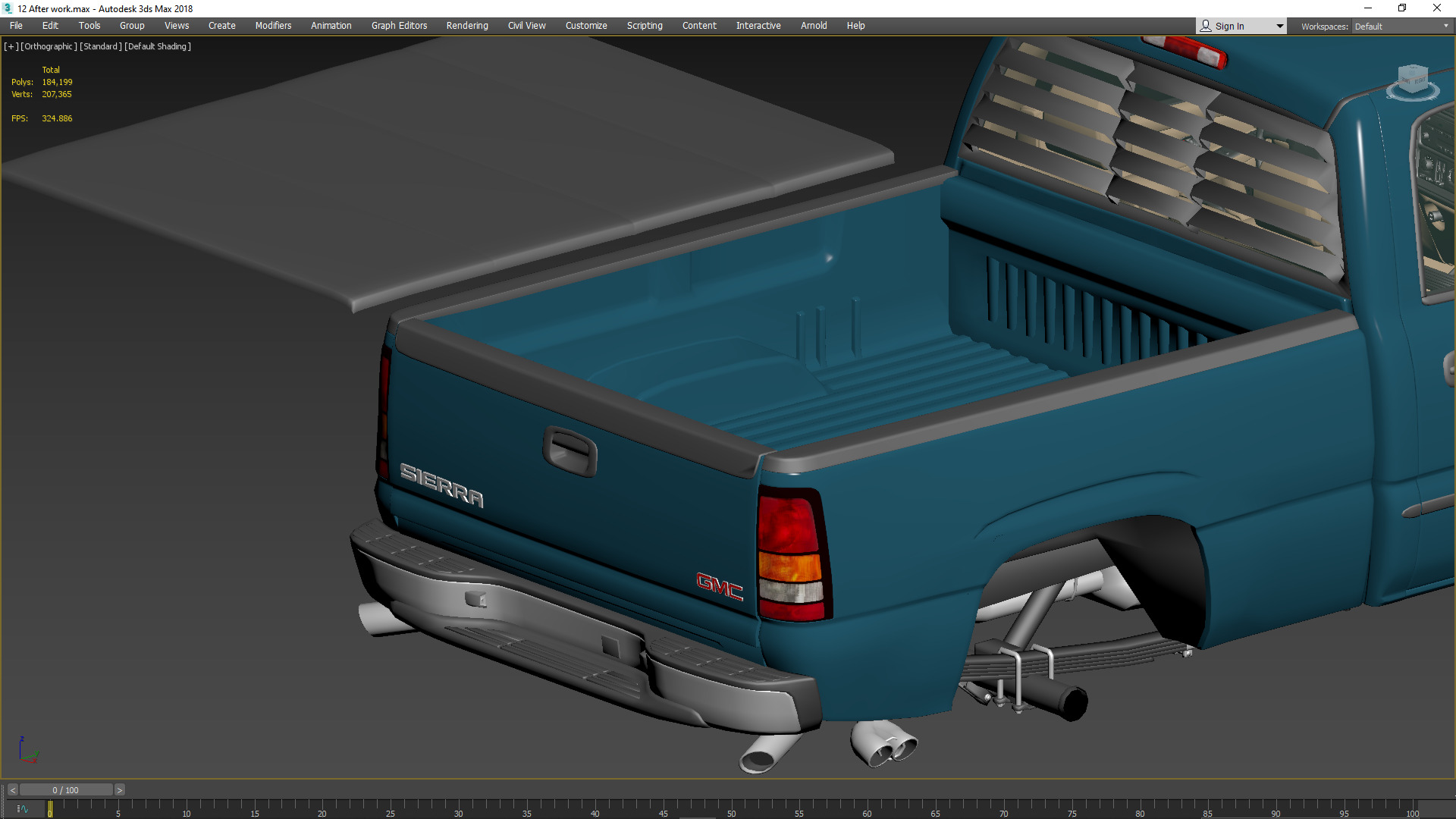Click the 0 / 100 time slider
1456x819 pixels.
click(66, 790)
